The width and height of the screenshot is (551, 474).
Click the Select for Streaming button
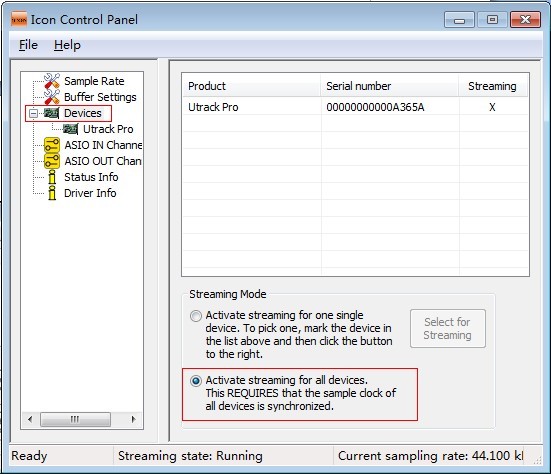[448, 329]
